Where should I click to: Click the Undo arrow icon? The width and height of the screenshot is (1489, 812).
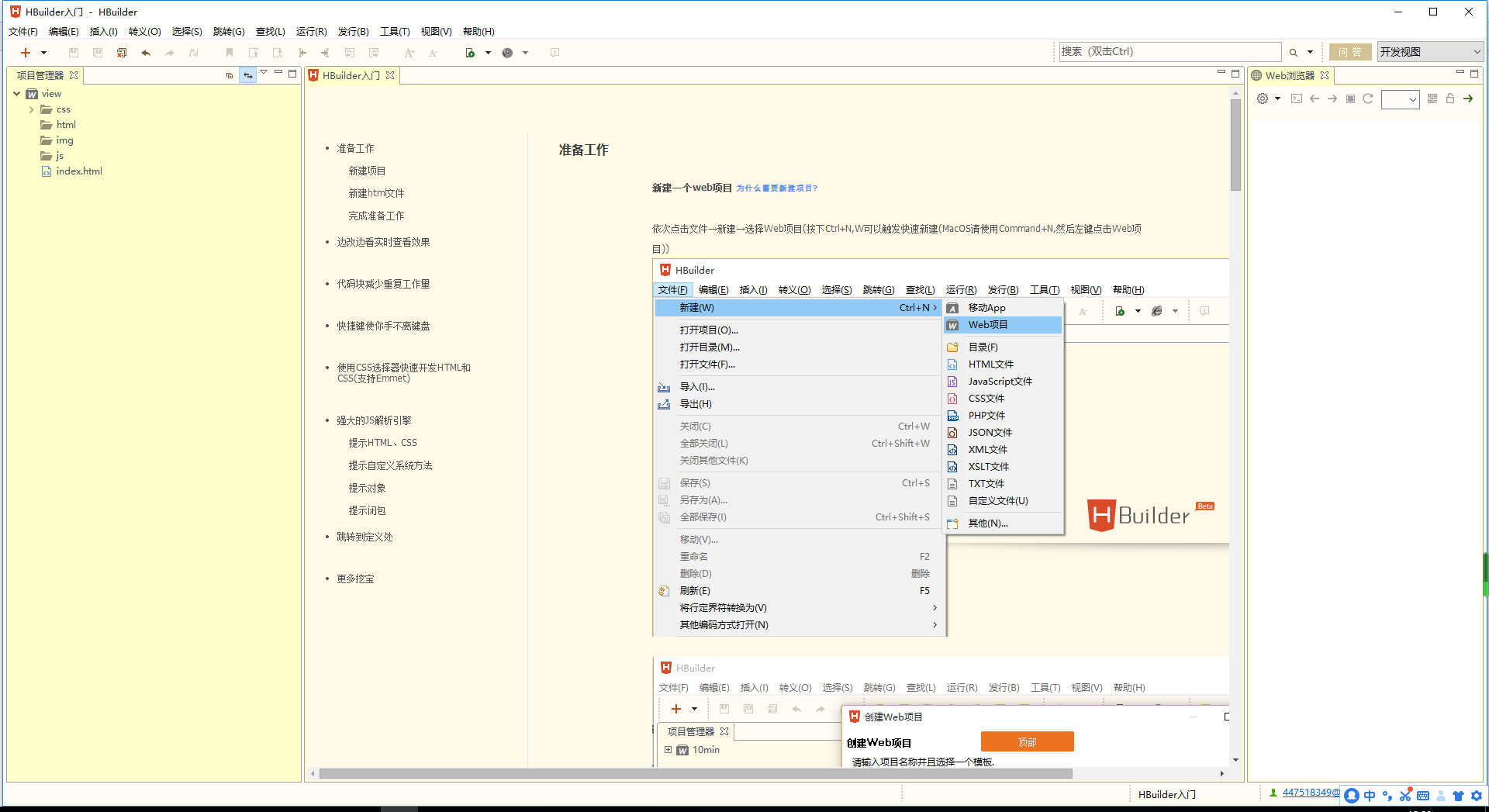pyautogui.click(x=146, y=53)
